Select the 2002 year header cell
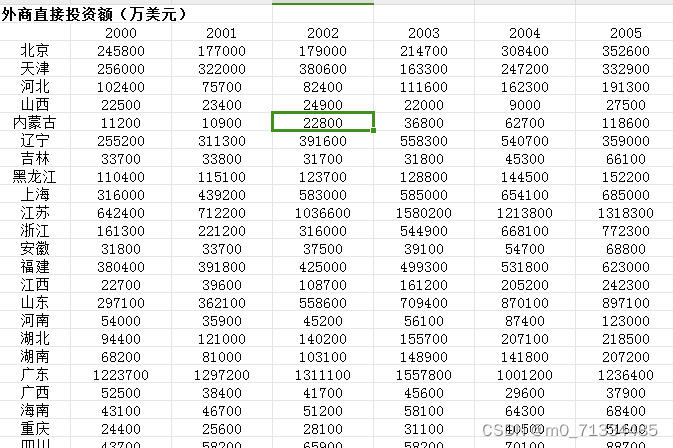 click(x=323, y=33)
